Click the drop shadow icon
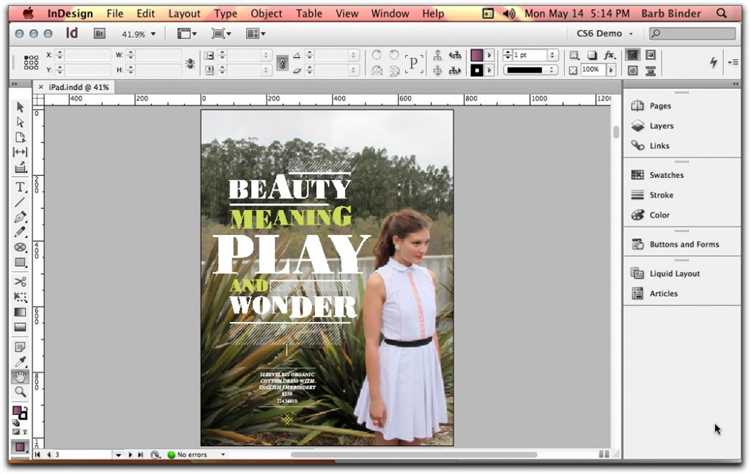The width and height of the screenshot is (750, 474). (x=592, y=55)
